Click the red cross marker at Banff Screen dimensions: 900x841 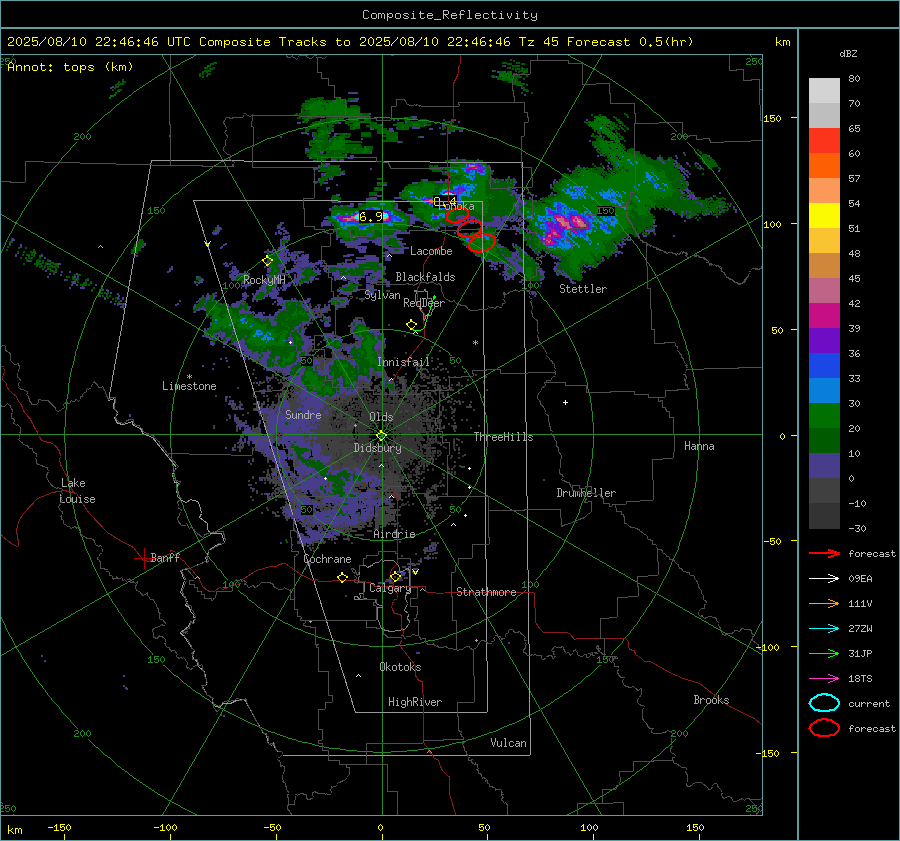tap(143, 558)
